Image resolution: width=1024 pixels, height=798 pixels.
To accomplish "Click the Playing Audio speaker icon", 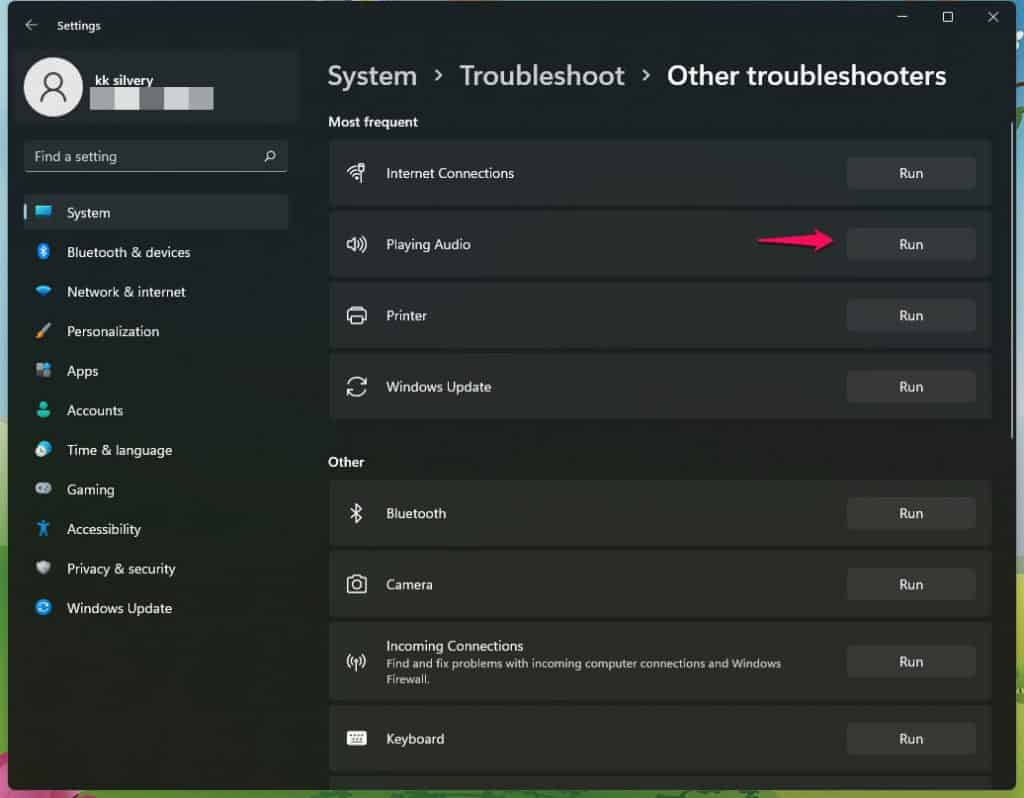I will (x=357, y=244).
